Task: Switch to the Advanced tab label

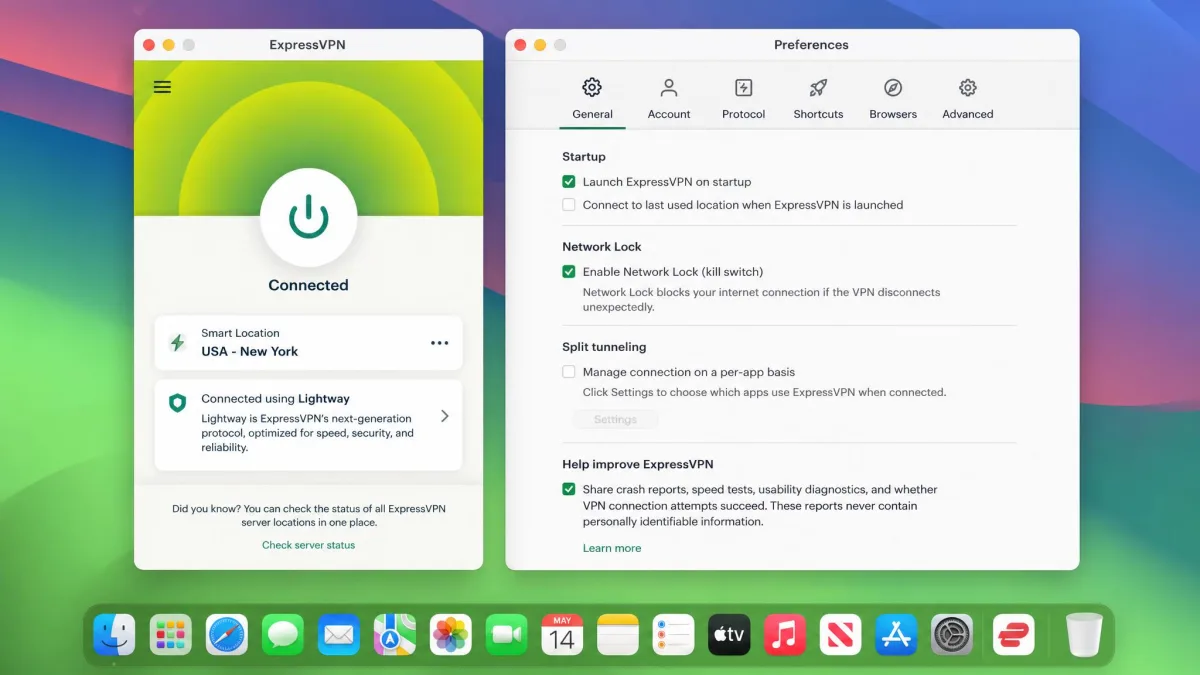Action: click(967, 114)
